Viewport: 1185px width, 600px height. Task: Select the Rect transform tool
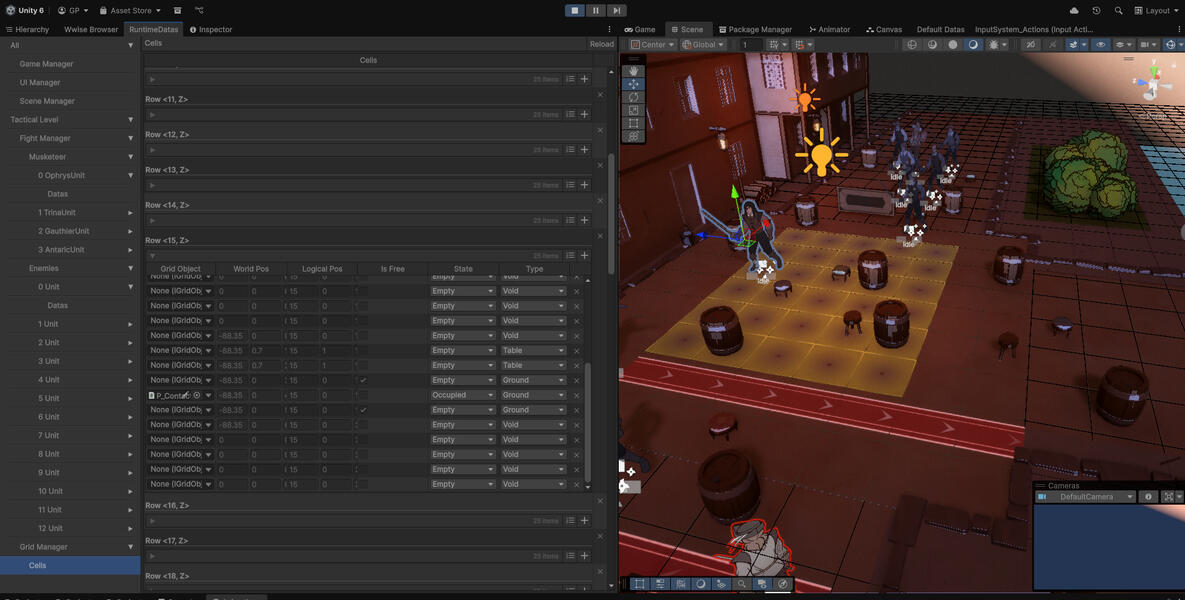point(632,123)
